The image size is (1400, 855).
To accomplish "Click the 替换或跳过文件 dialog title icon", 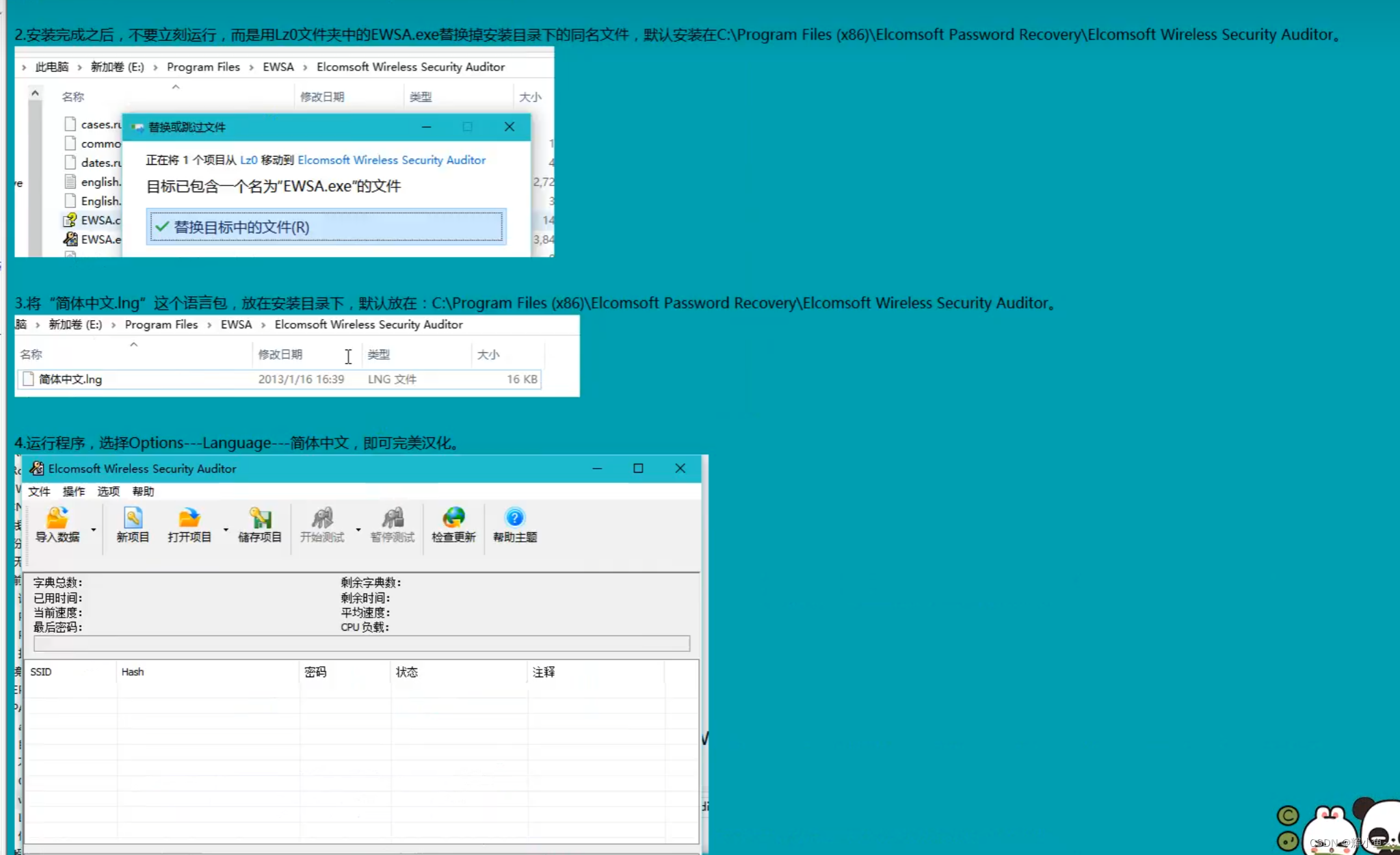I will point(137,127).
